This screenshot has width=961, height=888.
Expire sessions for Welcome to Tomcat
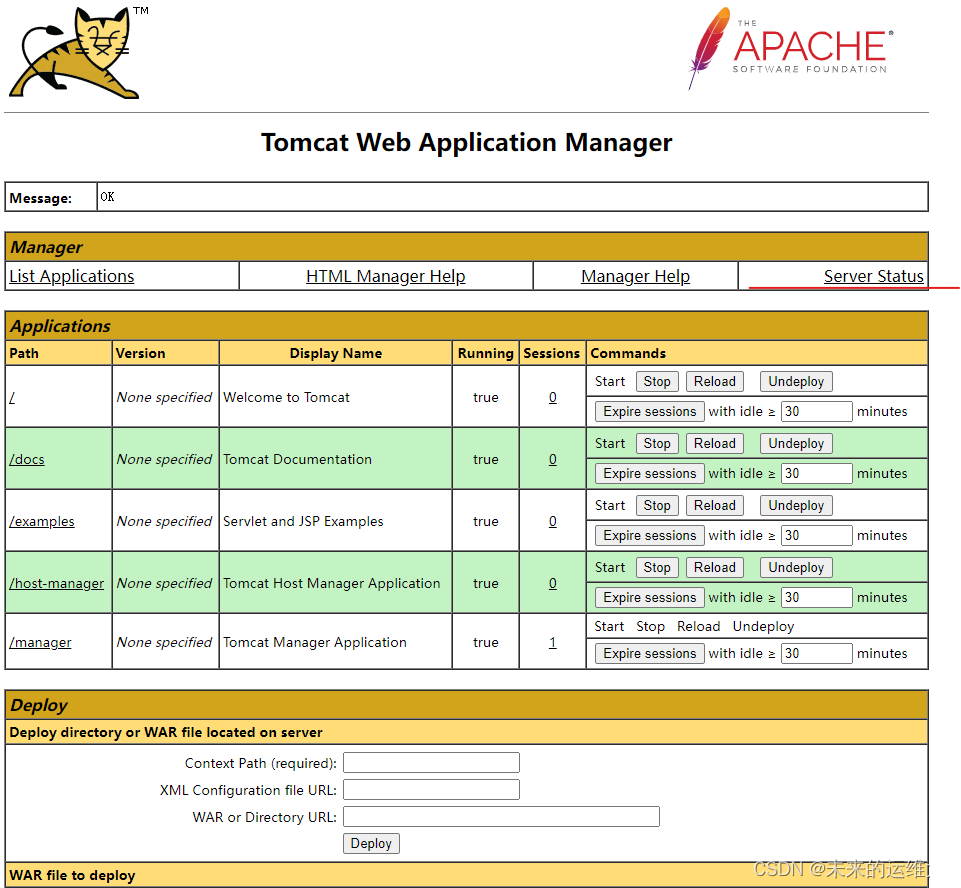(x=650, y=412)
